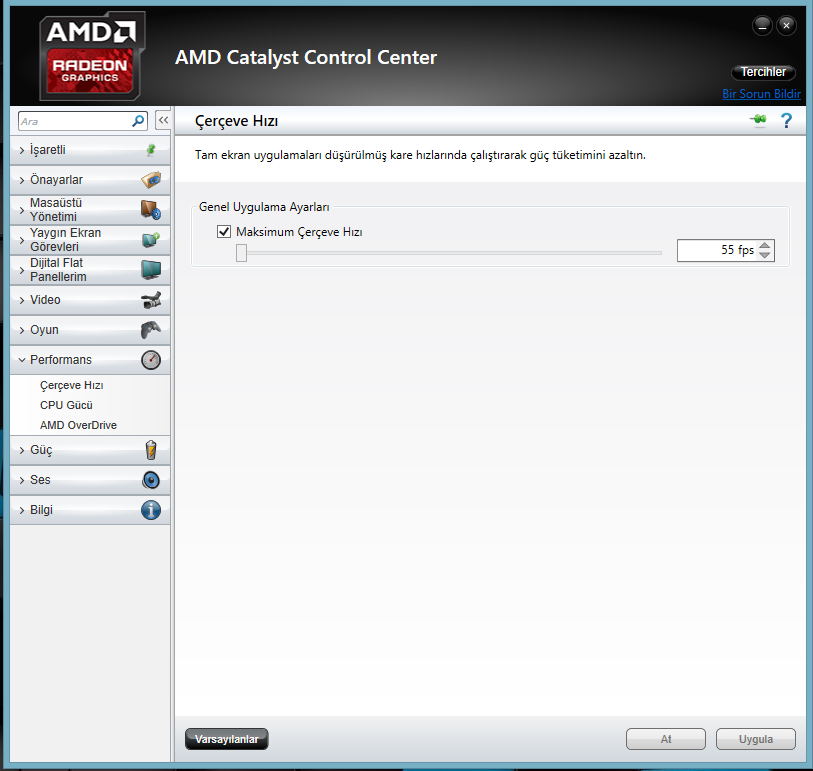The width and height of the screenshot is (813, 771).
Task: Click the Dijital Flat Panellerim monitor icon
Action: tap(151, 270)
